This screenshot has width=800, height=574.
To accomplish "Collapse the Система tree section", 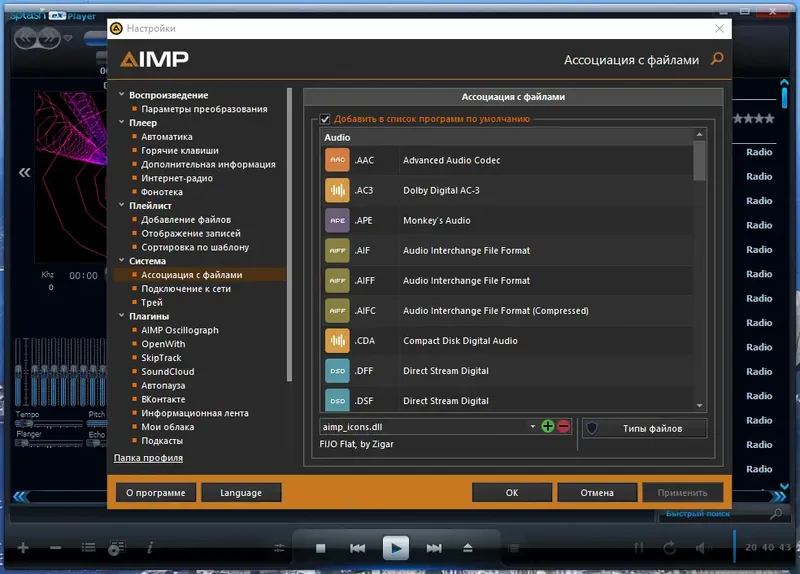I will pyautogui.click(x=121, y=260).
